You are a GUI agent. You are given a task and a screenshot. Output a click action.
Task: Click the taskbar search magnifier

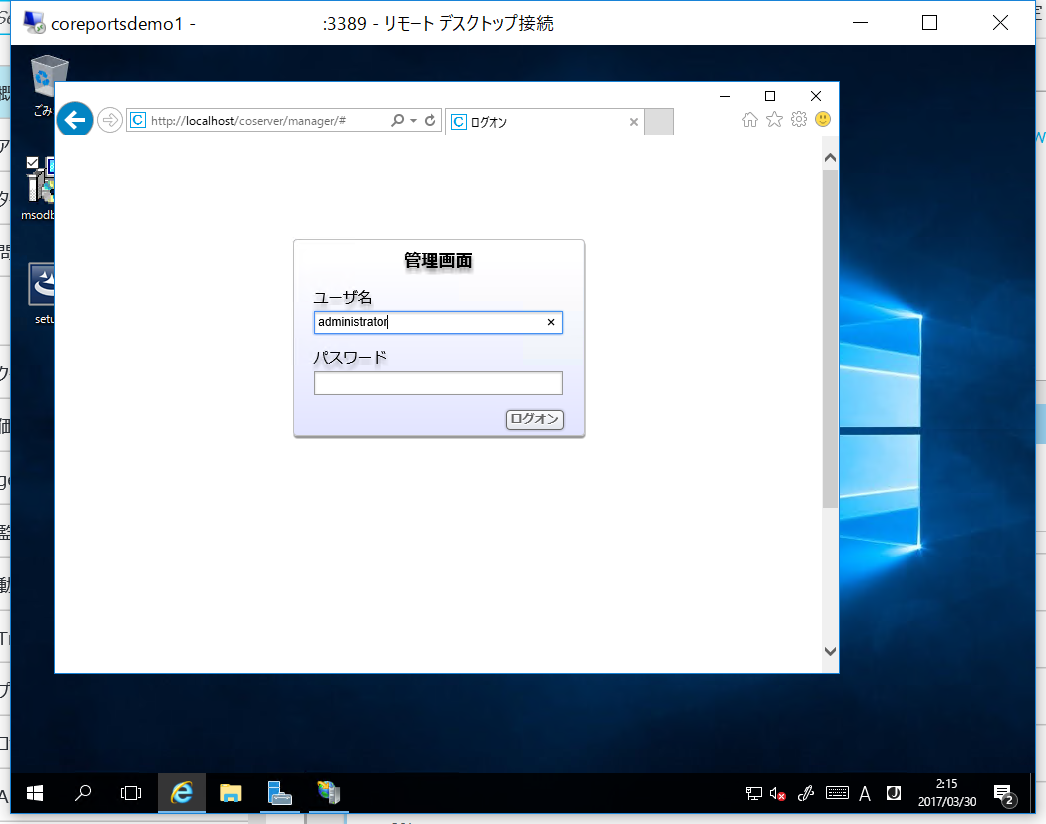(83, 793)
